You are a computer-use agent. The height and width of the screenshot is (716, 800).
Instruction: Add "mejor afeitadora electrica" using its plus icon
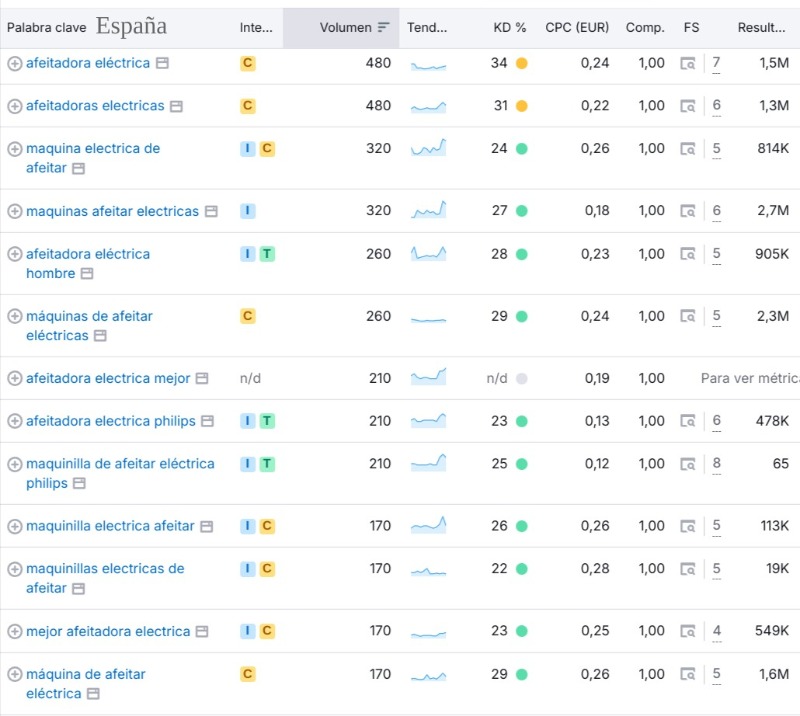(14, 631)
